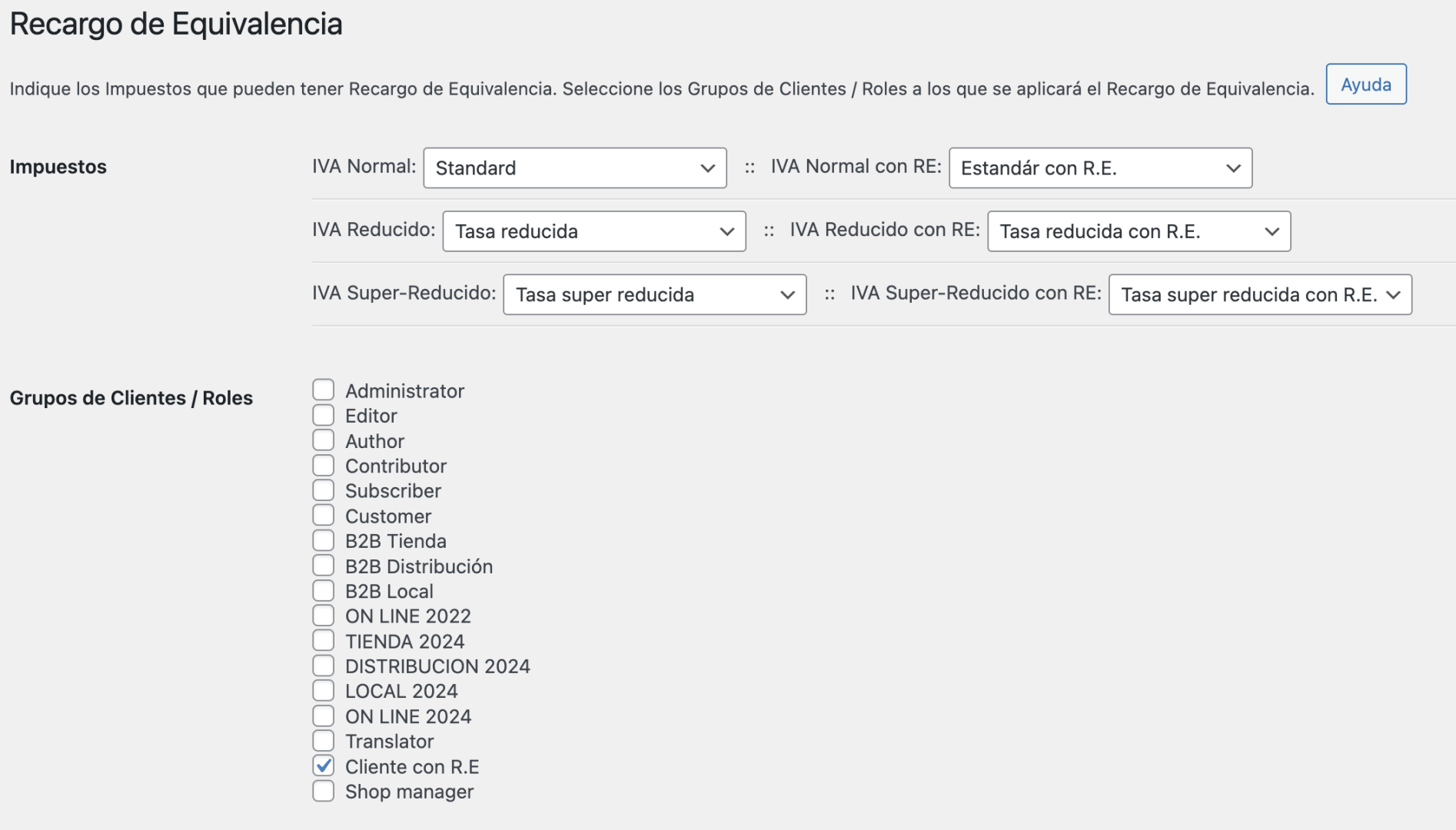Screen dimensions: 1456x830
Task: Uncheck the Cliente con R.E checkbox
Action: pos(324,766)
